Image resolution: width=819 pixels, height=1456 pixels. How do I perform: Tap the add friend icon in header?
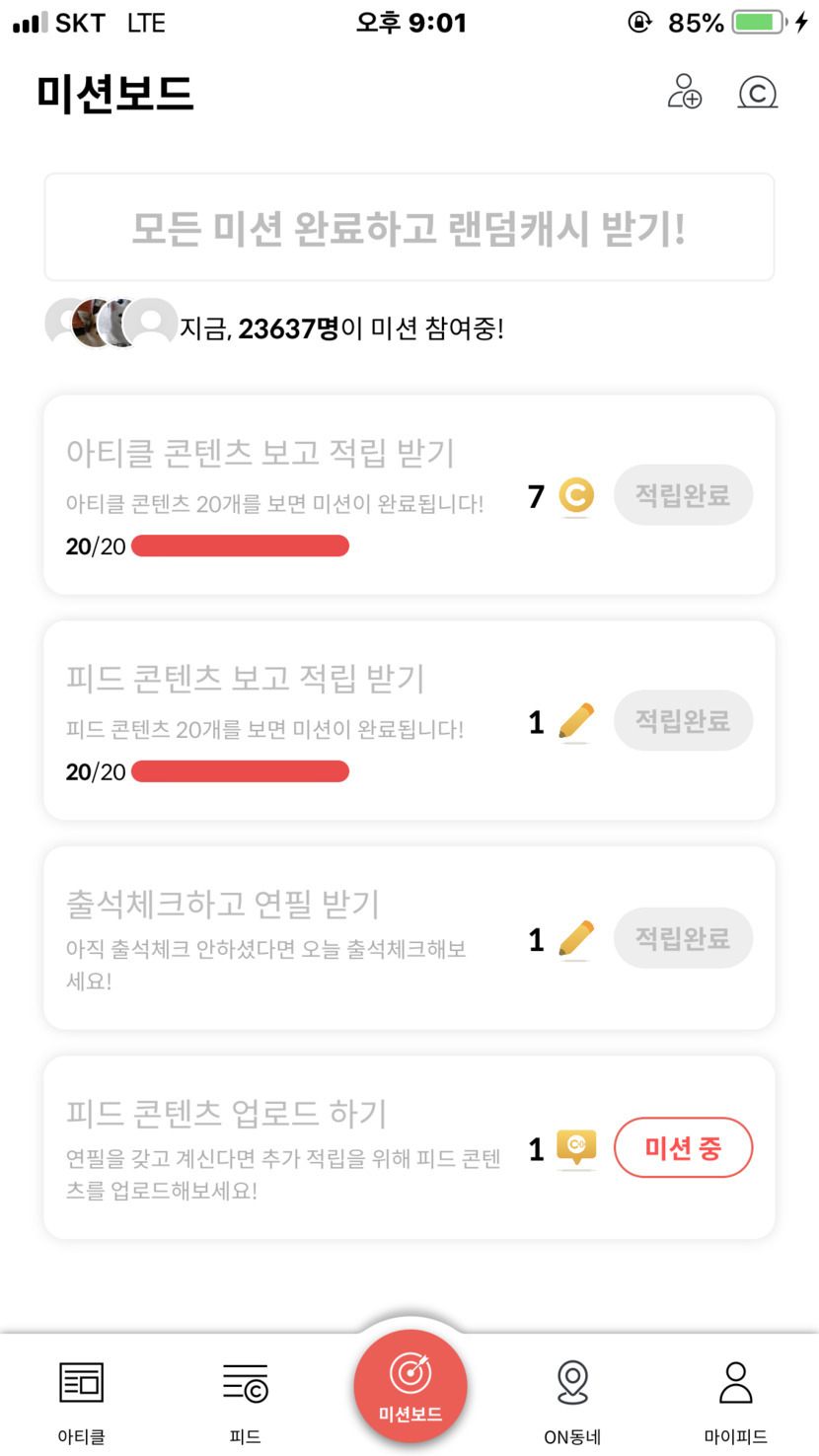(684, 92)
